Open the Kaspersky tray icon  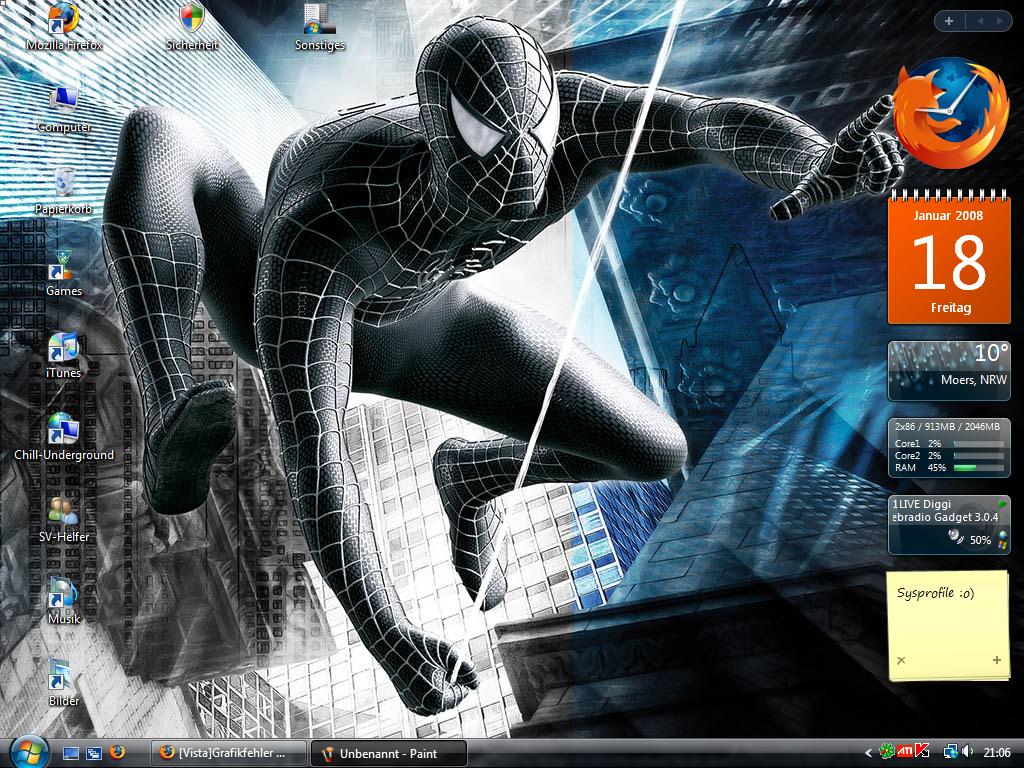tap(922, 752)
